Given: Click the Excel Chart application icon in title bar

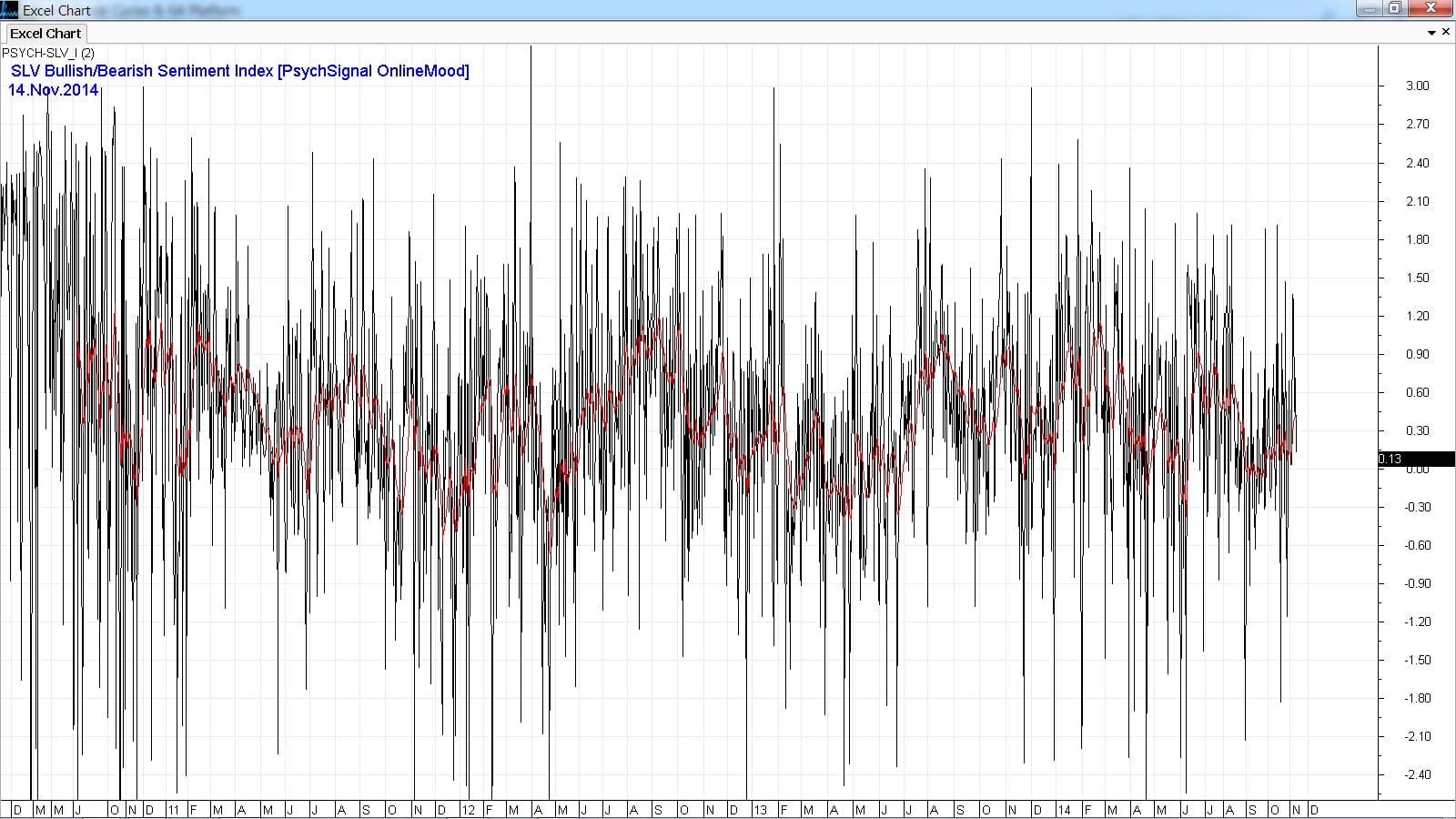Looking at the screenshot, I should [x=9, y=10].
